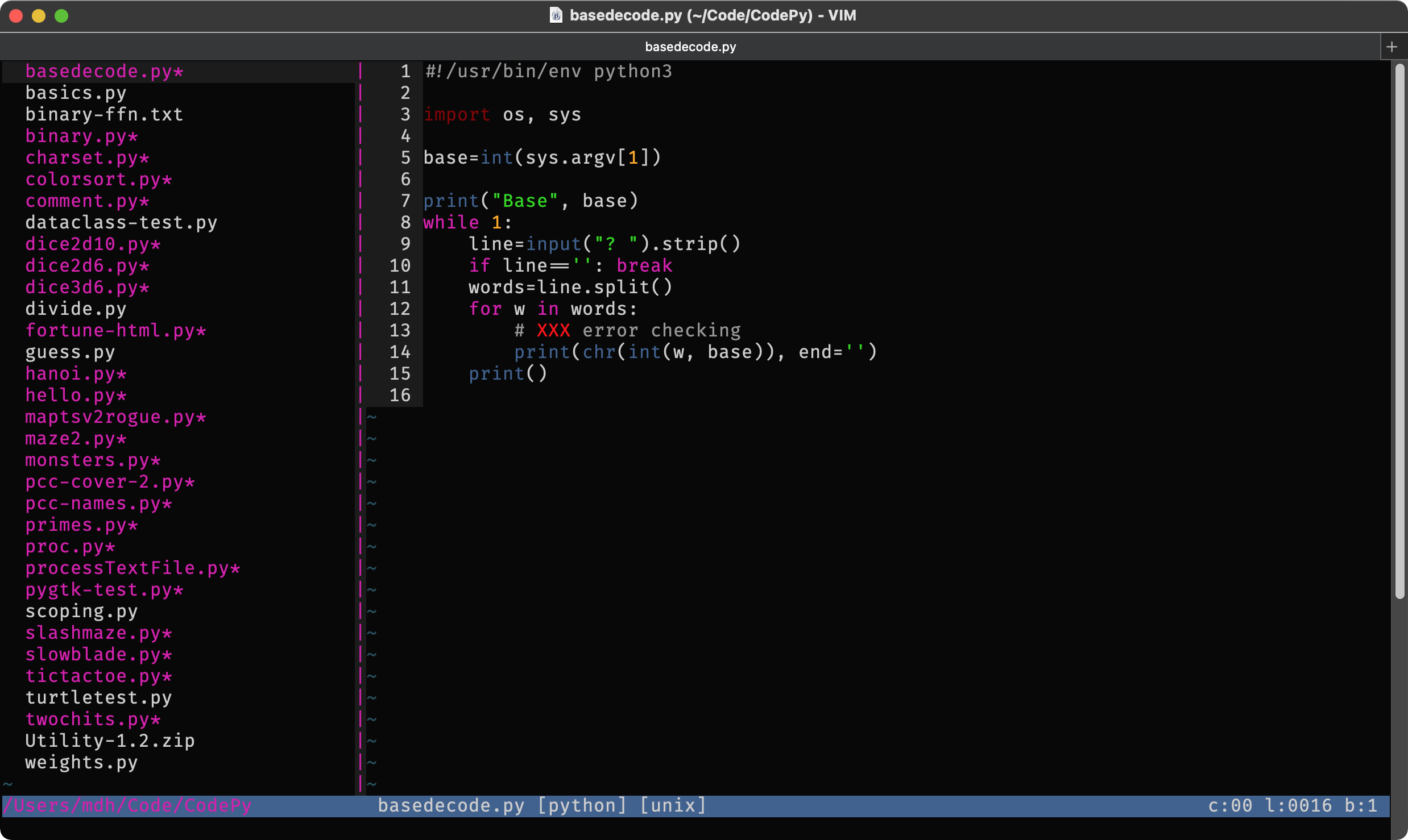
Task: Click the "Base" string on line 7
Action: click(525, 201)
